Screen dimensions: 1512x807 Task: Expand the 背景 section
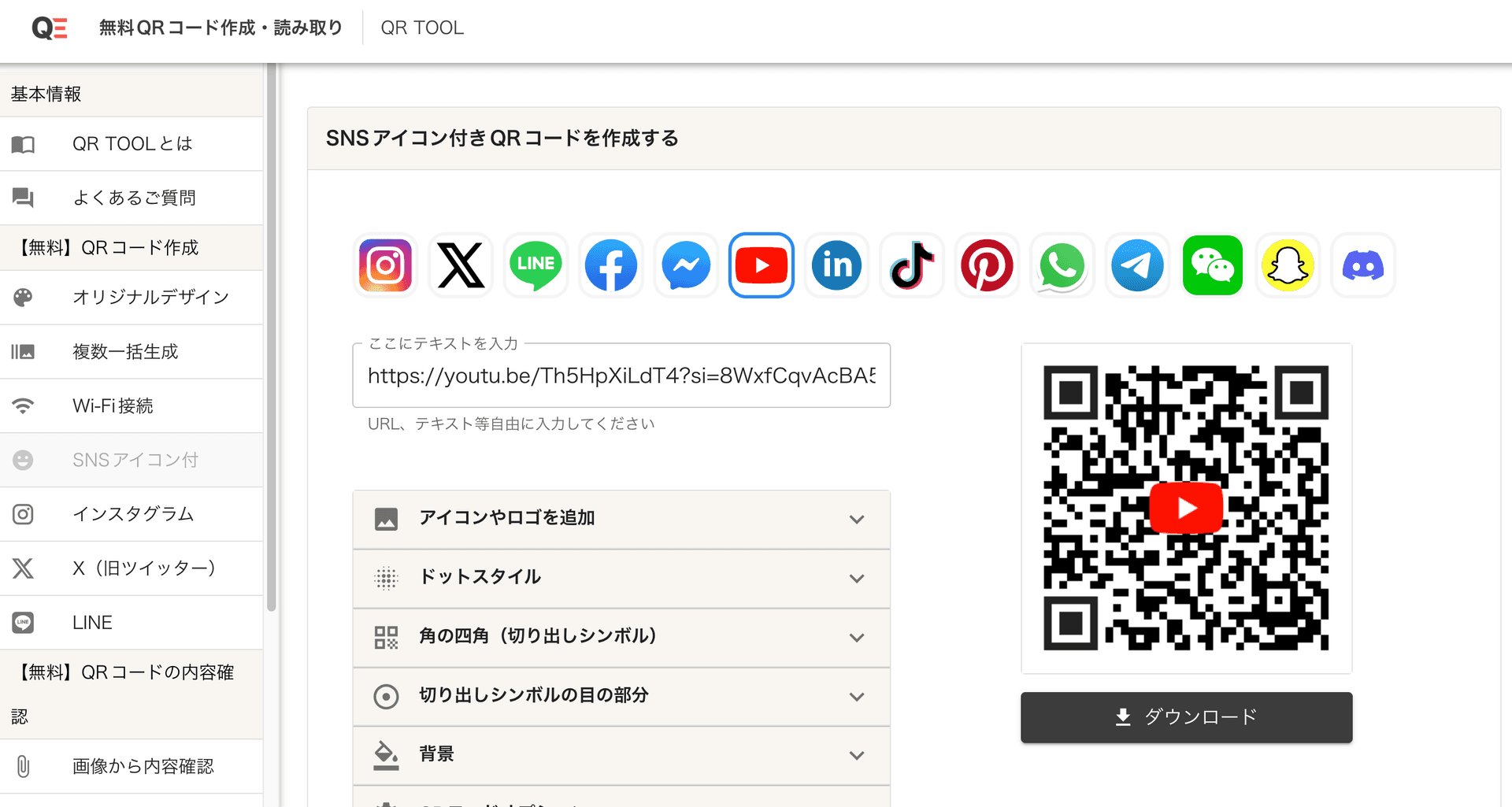pos(621,755)
